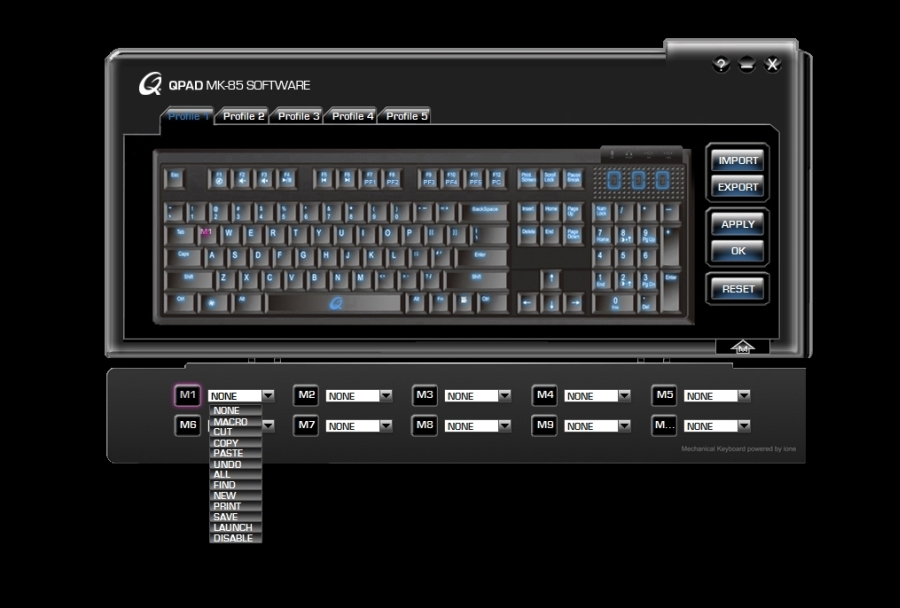Select the pink M1 assigned key
The height and width of the screenshot is (608, 900).
[207, 234]
